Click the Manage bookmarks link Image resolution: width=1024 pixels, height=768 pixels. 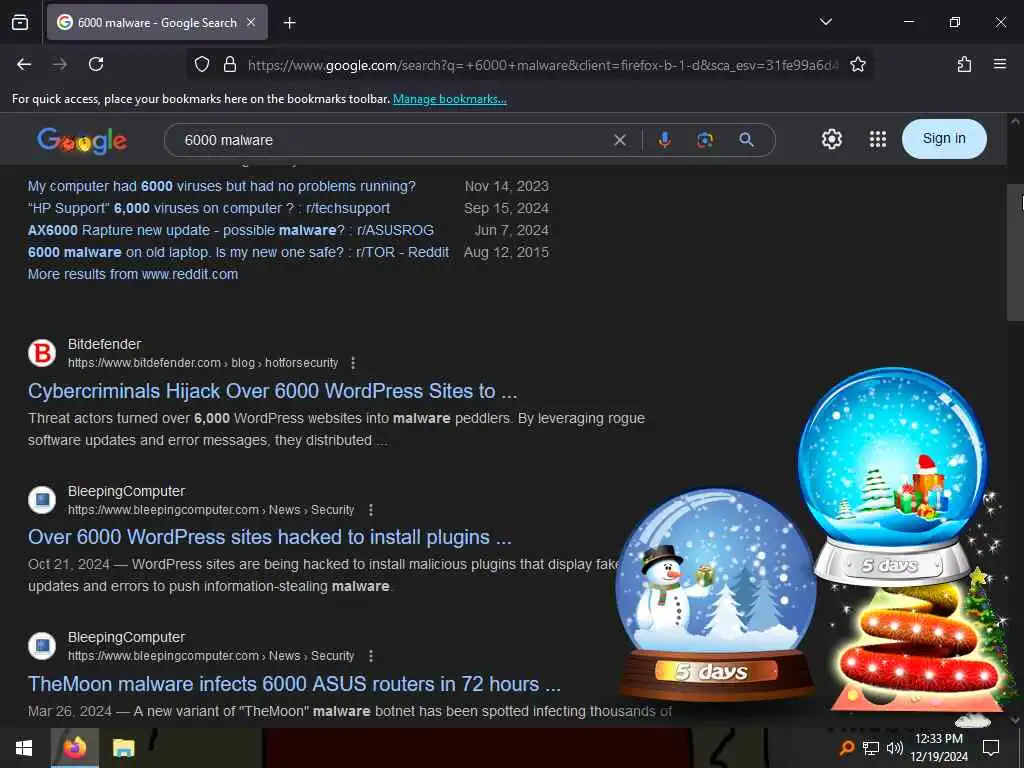449,99
